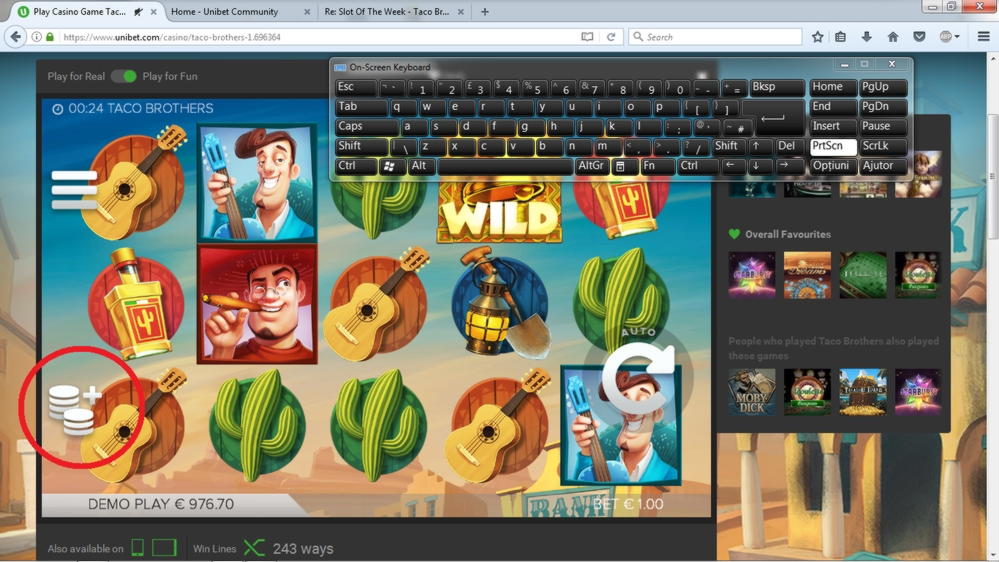Click the 00:24 TACO BROTHERS title
This screenshot has width=999, height=562.
click(x=141, y=108)
